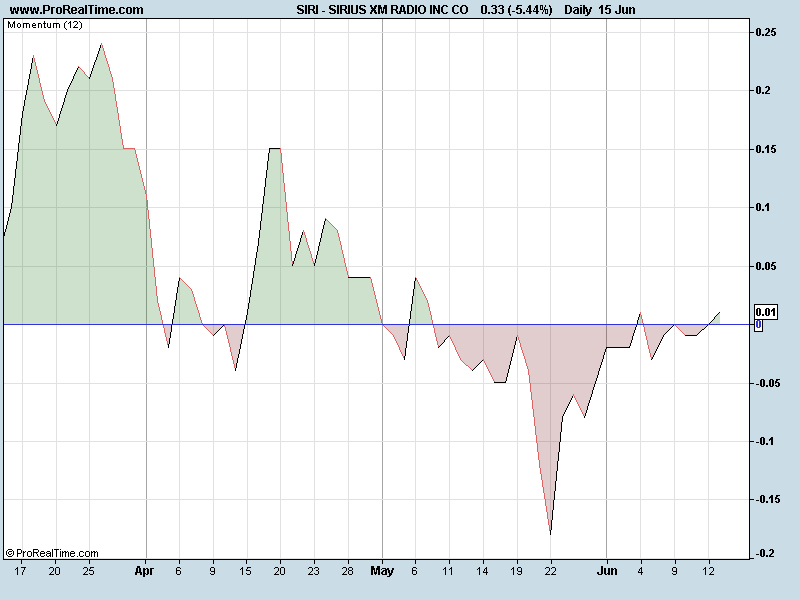This screenshot has width=800, height=600.
Task: Click the -0.2 label on the value axis
Action: (765, 554)
